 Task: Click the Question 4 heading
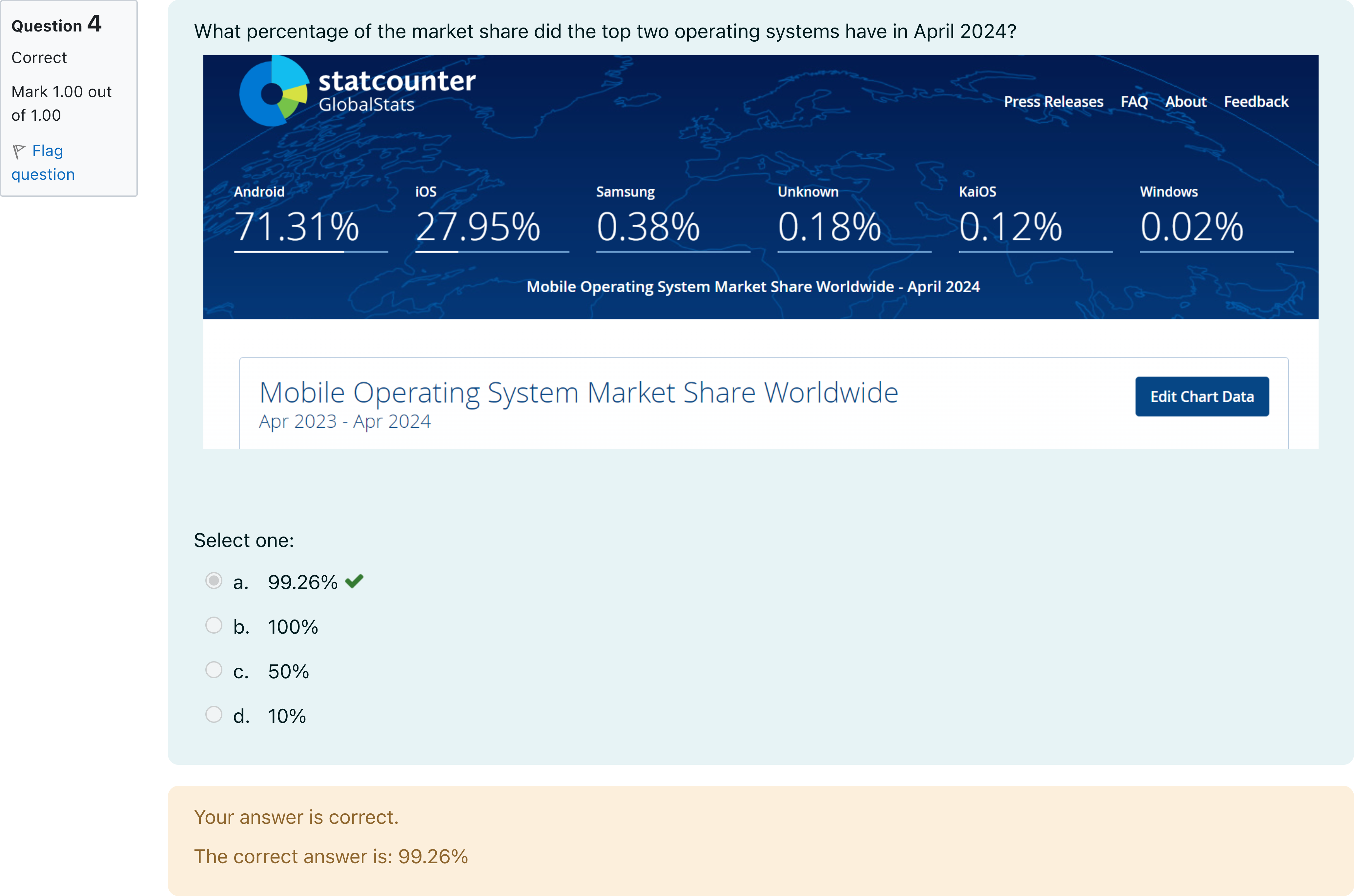click(57, 24)
